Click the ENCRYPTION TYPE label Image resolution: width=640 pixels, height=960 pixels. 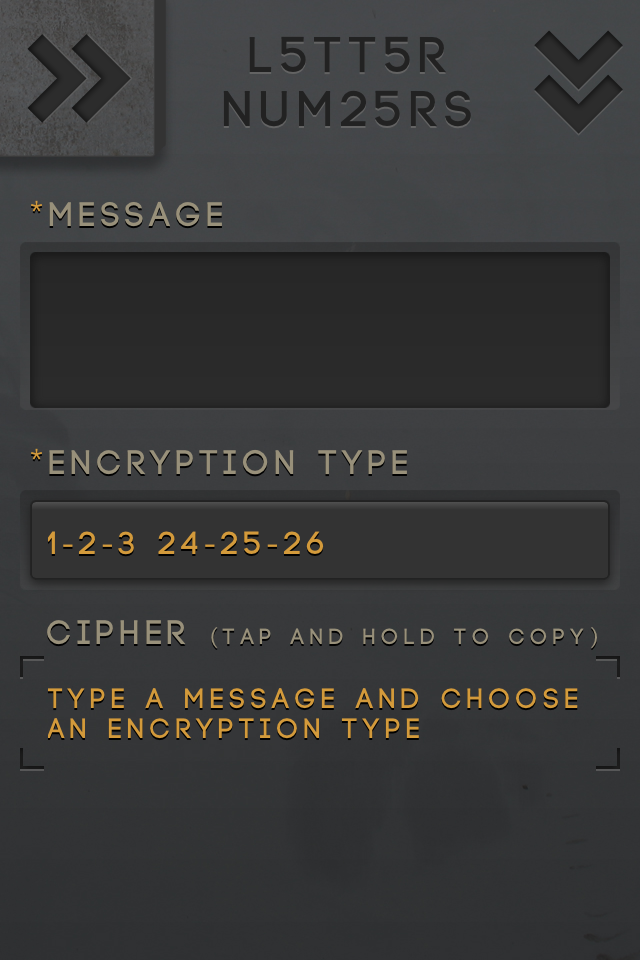[228, 463]
